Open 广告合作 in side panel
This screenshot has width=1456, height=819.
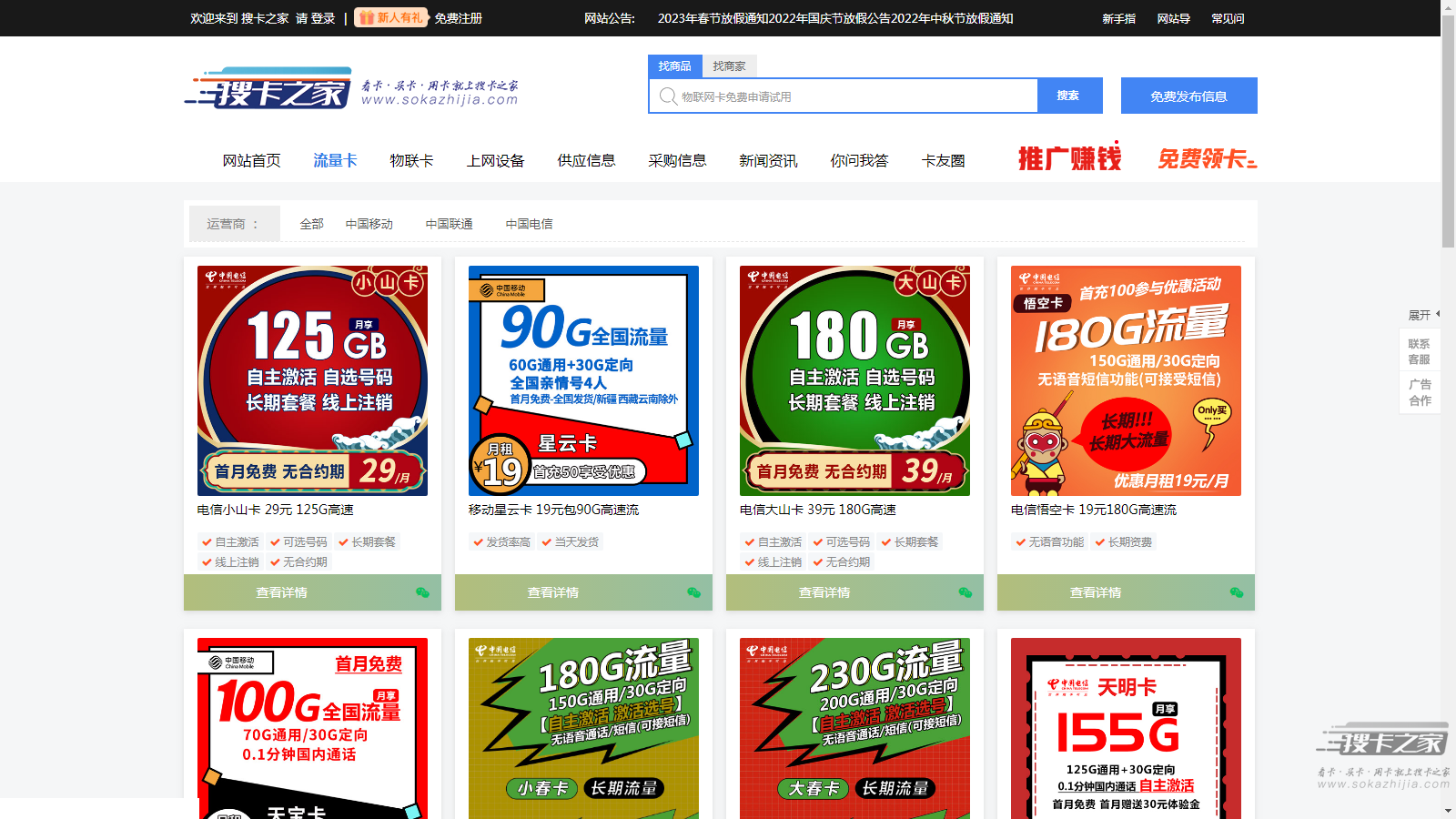pos(1420,392)
